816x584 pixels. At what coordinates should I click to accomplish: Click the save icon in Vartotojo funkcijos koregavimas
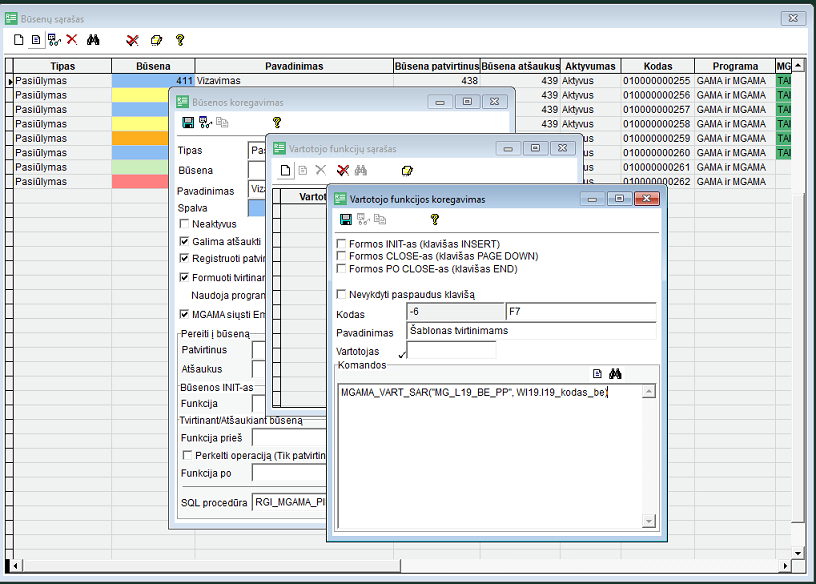(346, 219)
